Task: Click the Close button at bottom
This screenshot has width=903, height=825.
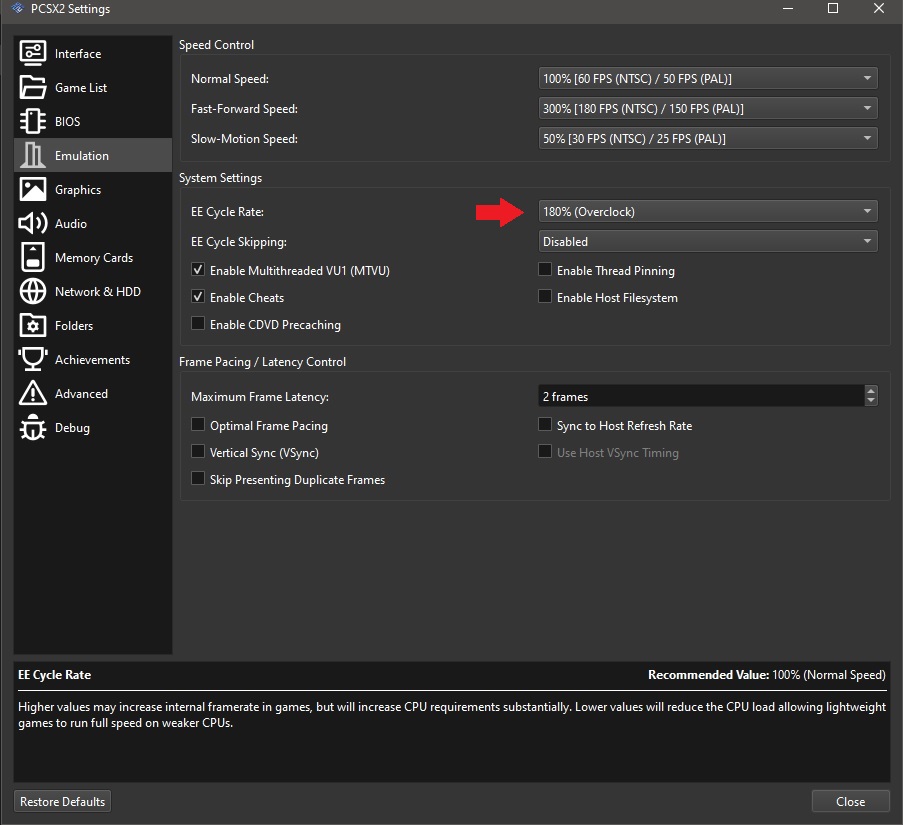Action: click(x=850, y=801)
